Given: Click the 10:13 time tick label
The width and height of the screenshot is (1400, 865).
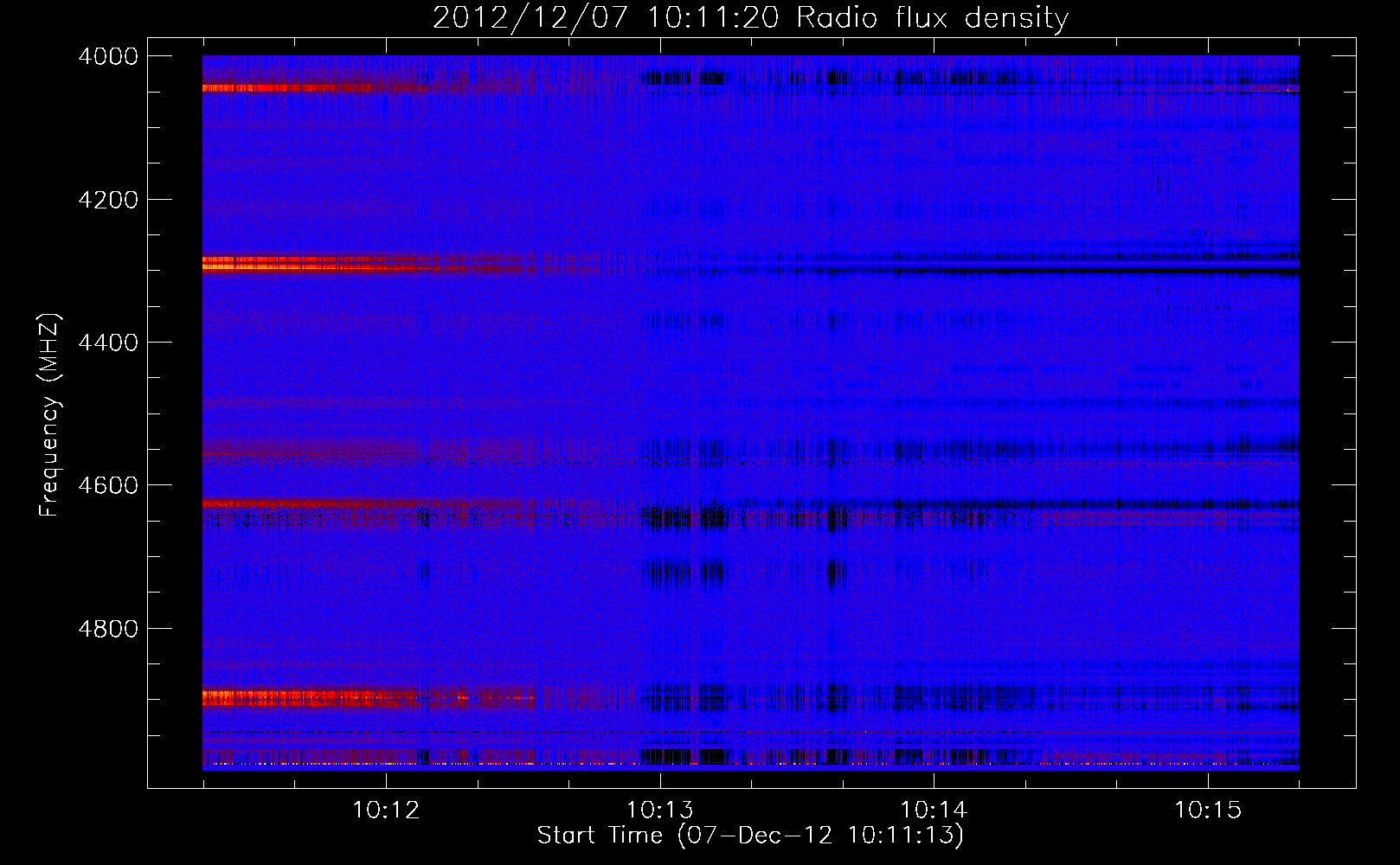Looking at the screenshot, I should [x=660, y=811].
